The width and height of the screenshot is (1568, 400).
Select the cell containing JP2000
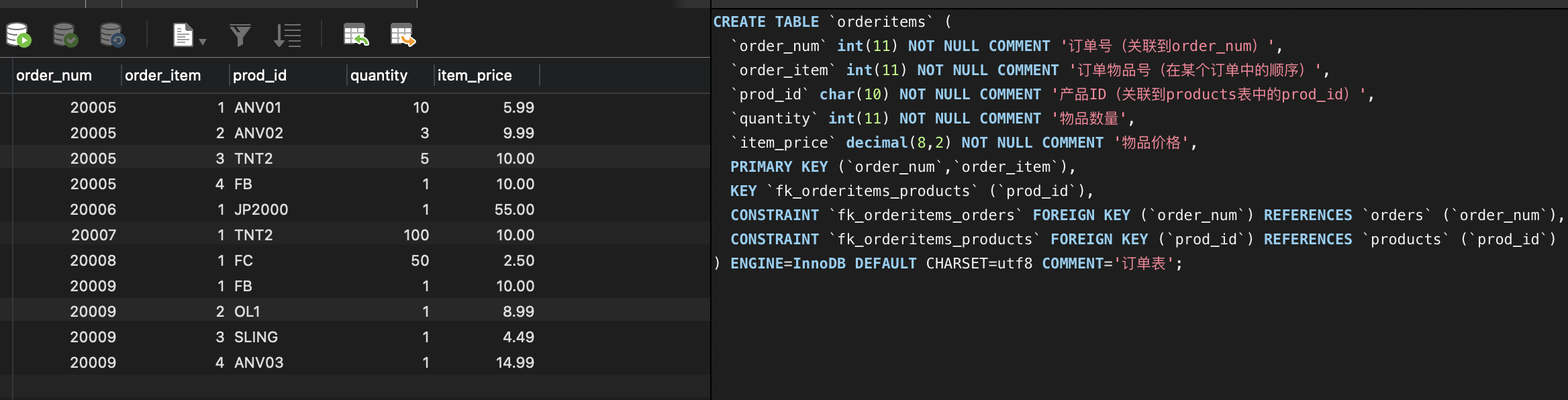[x=261, y=209]
